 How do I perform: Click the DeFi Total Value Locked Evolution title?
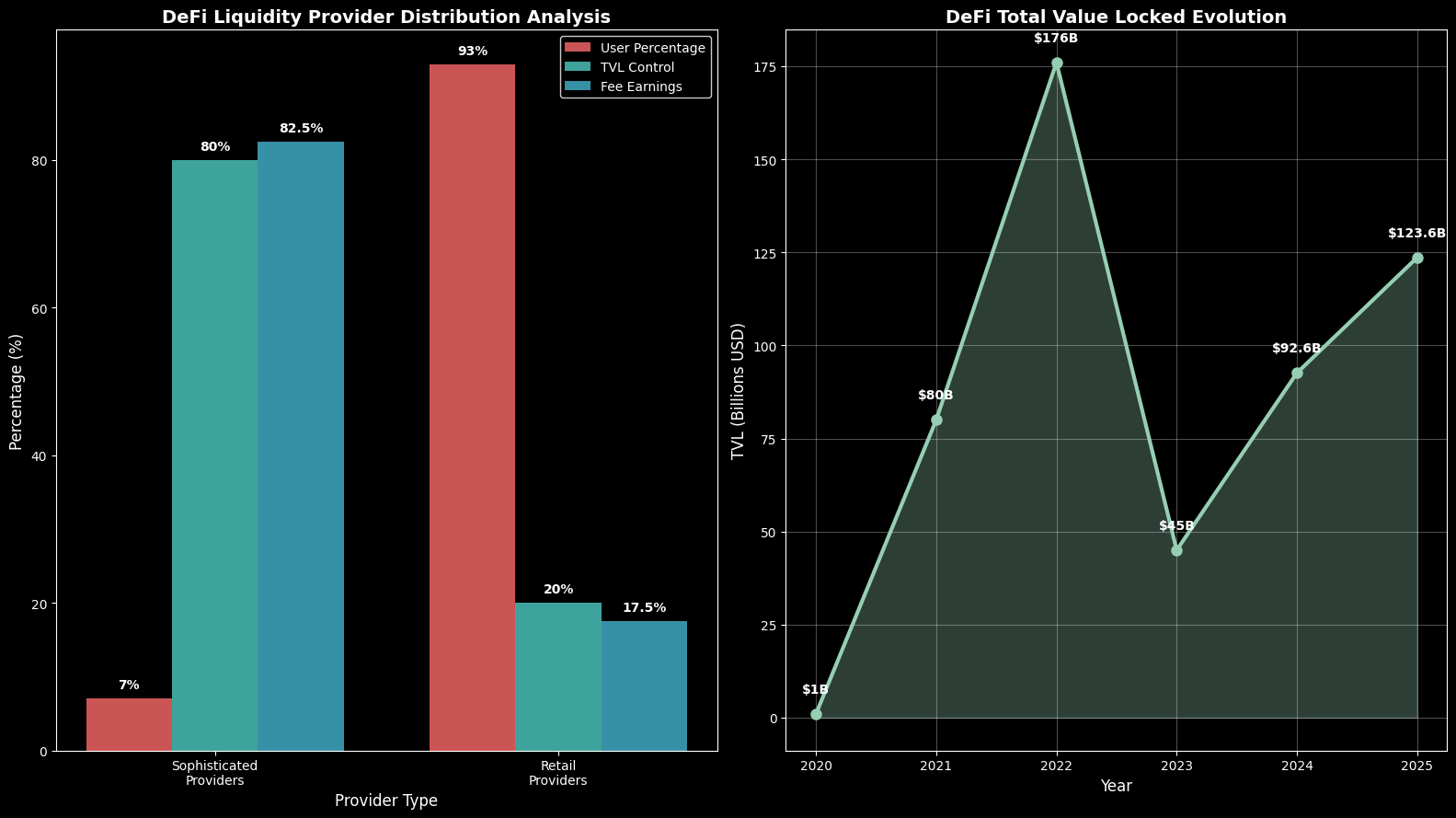click(x=1116, y=17)
